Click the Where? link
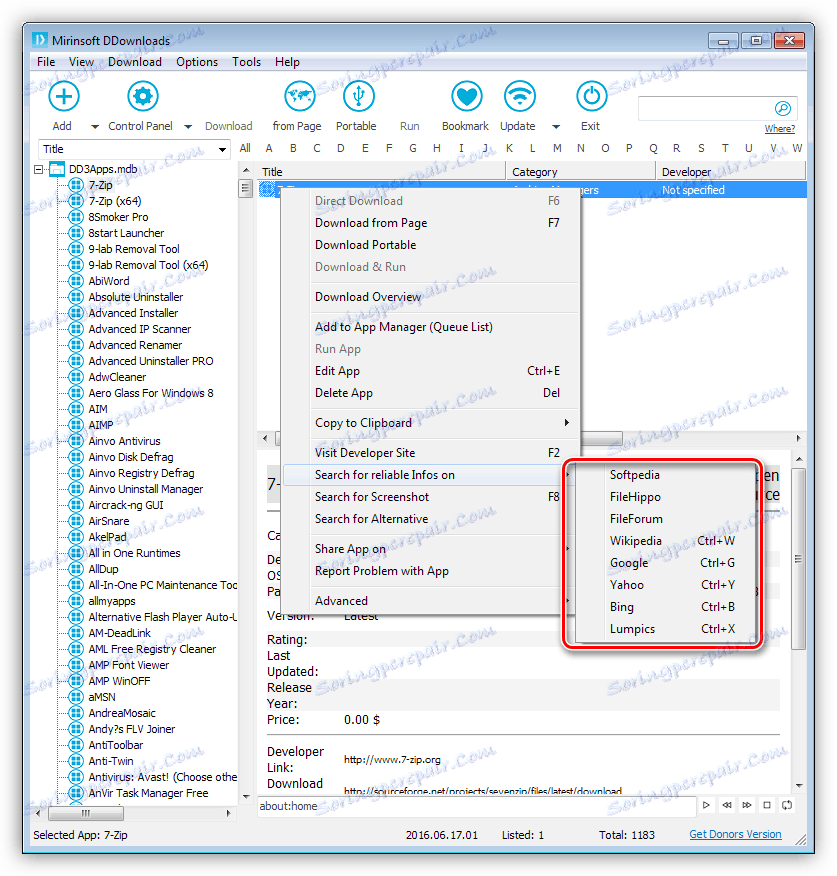The width and height of the screenshot is (837, 876). pyautogui.click(x=779, y=129)
